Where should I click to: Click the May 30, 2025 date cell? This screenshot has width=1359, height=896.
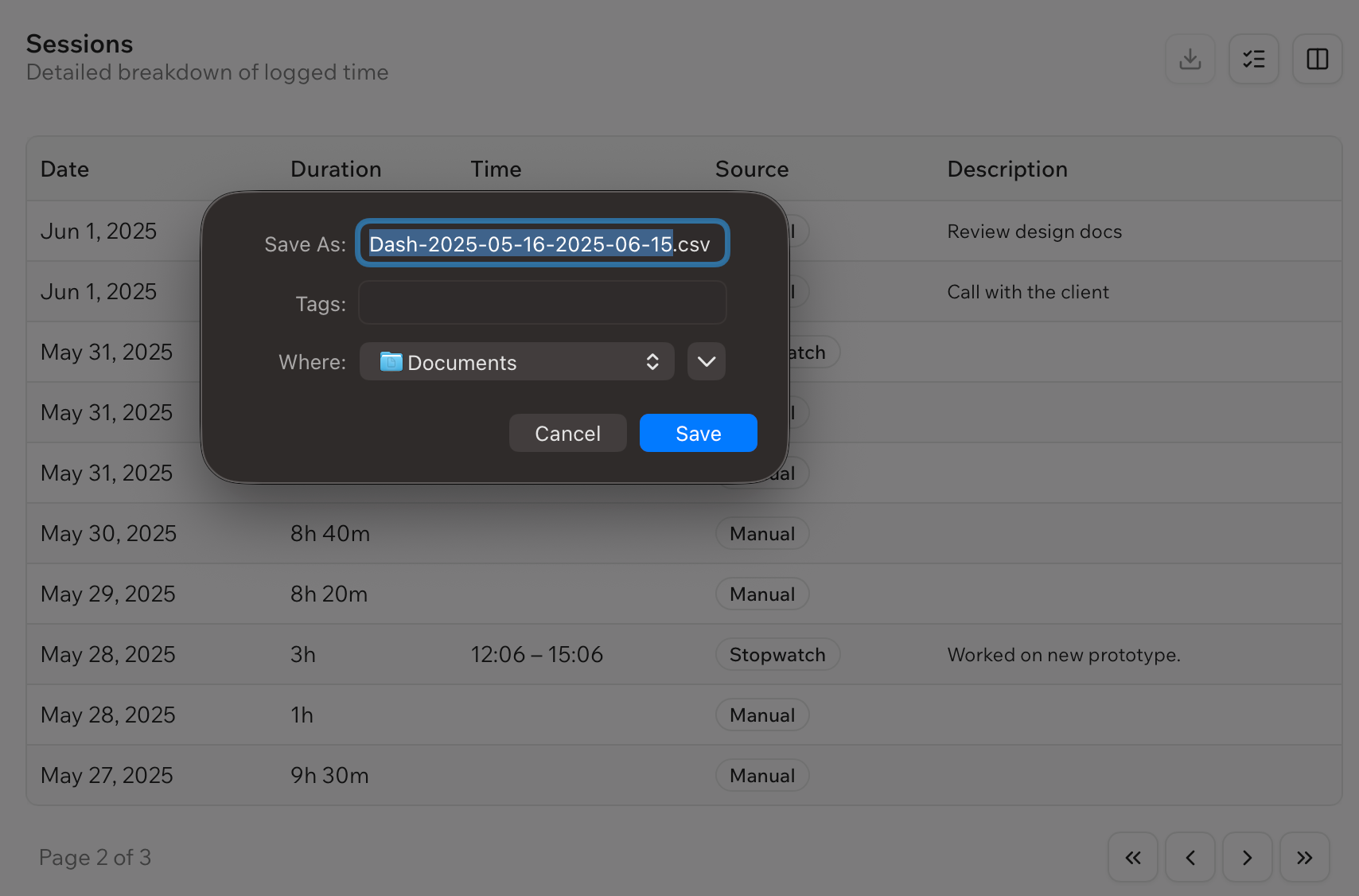pyautogui.click(x=108, y=534)
